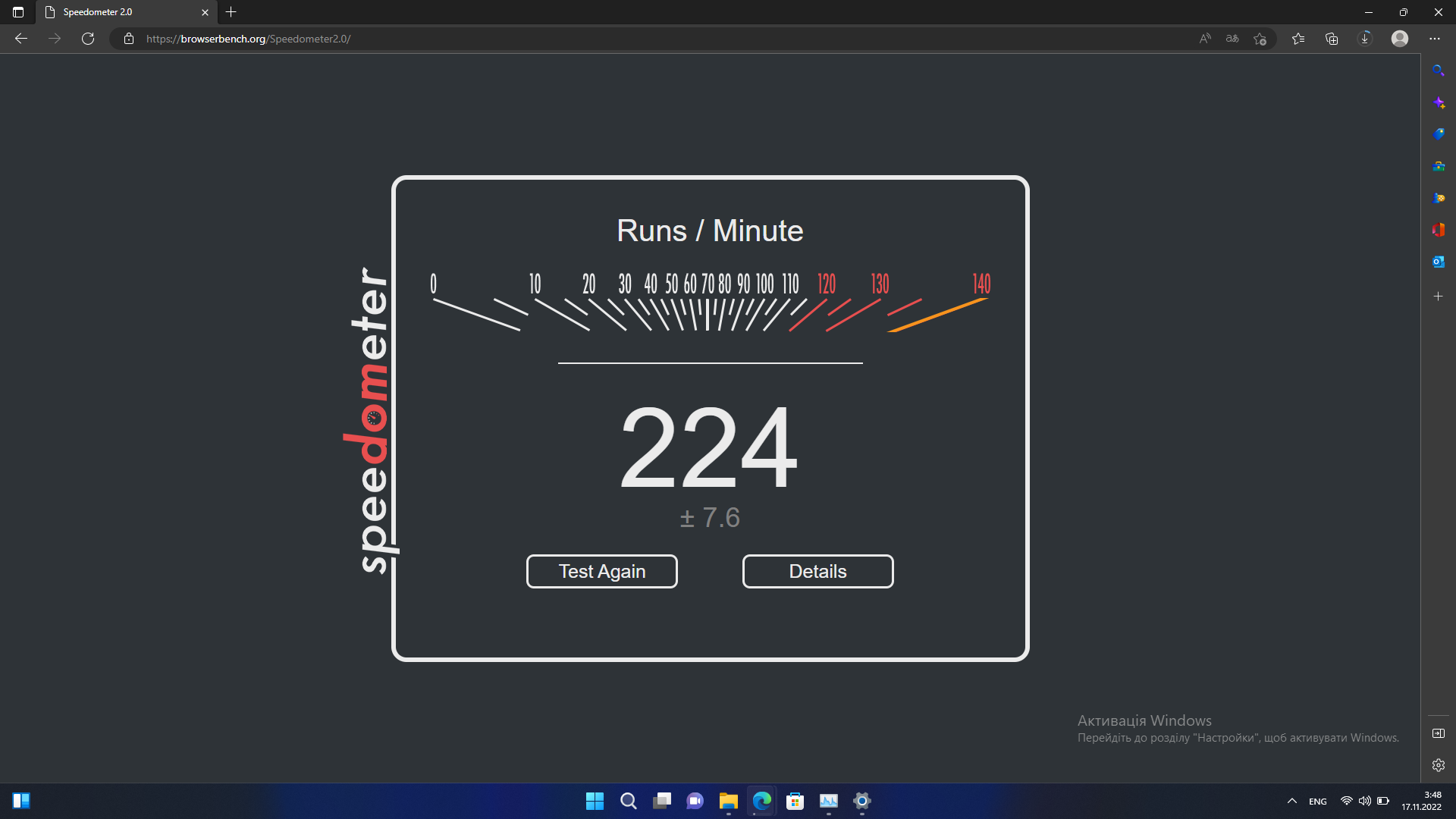Click the ± 7.6 deviation text
Screen dimensions: 1456x819
[x=710, y=517]
